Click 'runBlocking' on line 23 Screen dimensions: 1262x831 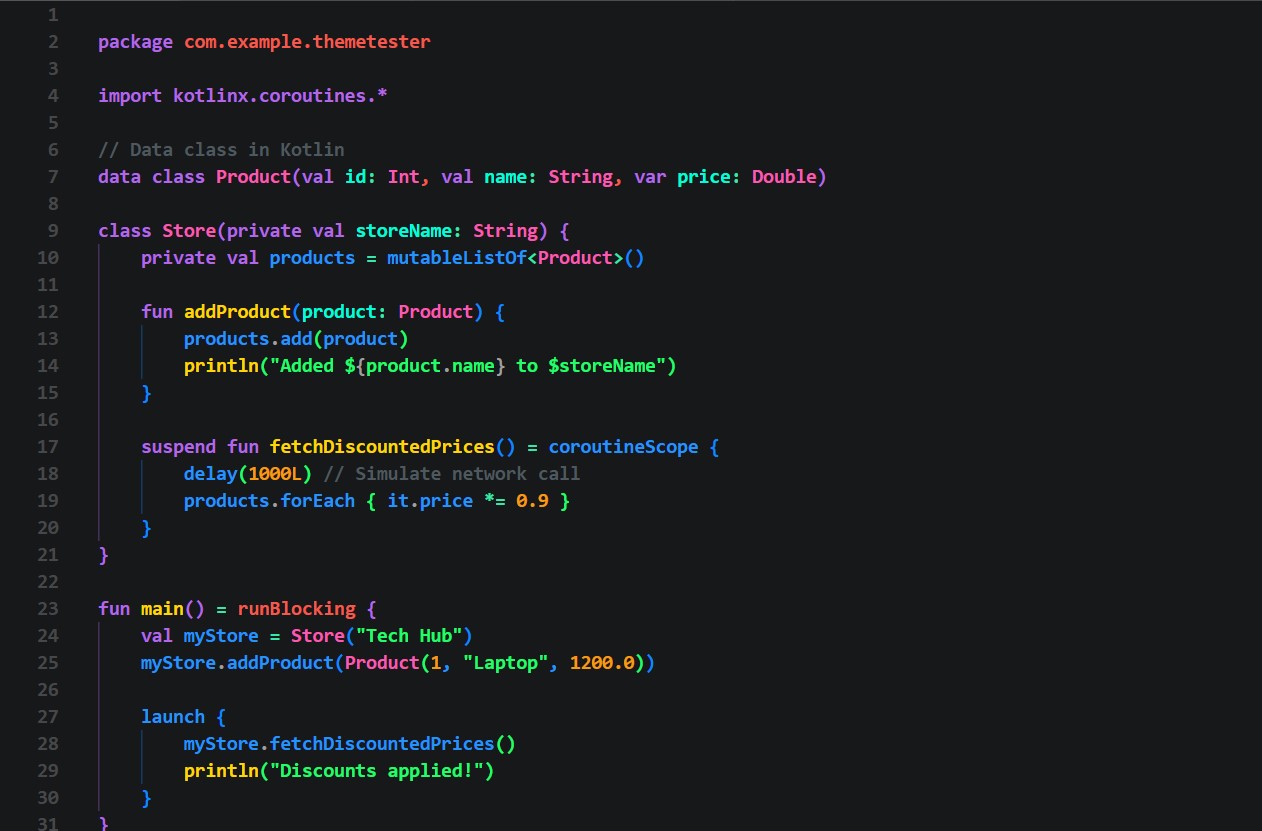pos(296,609)
